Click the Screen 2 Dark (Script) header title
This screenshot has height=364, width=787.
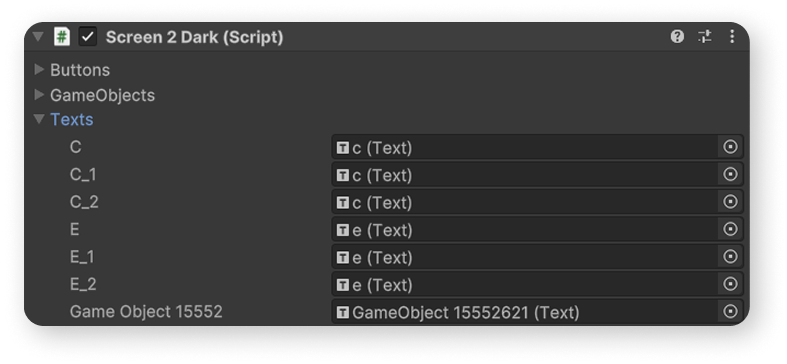coord(195,37)
